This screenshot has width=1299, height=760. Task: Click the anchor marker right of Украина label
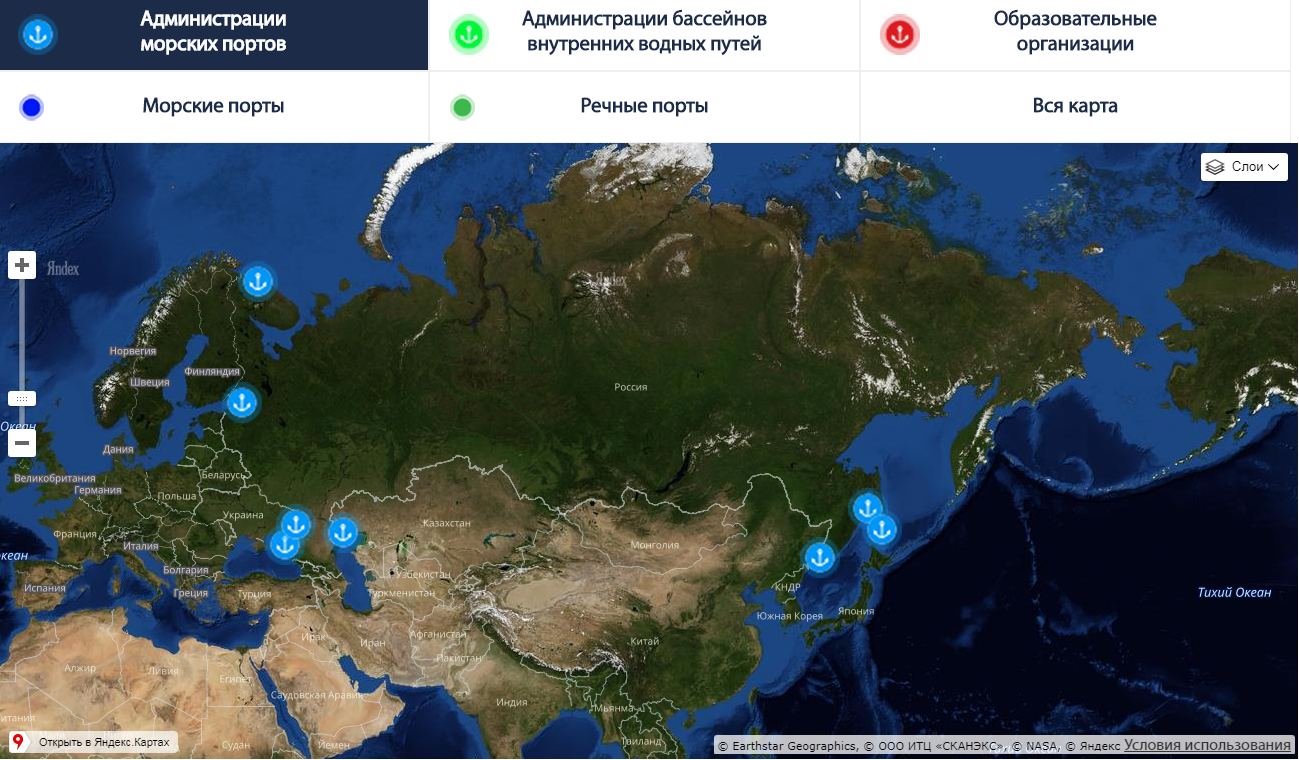(x=295, y=524)
